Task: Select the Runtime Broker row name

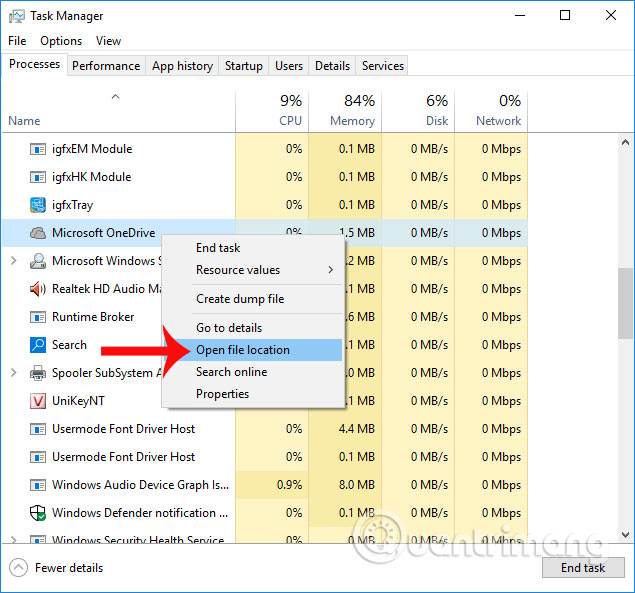Action: tap(93, 317)
